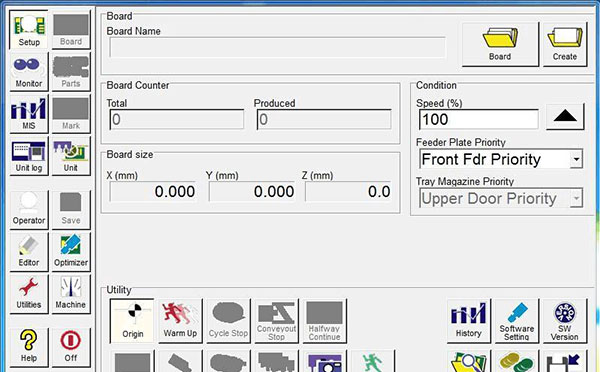Image resolution: width=600 pixels, height=372 pixels.
Task: Start the Warm Up utility
Action: click(180, 321)
